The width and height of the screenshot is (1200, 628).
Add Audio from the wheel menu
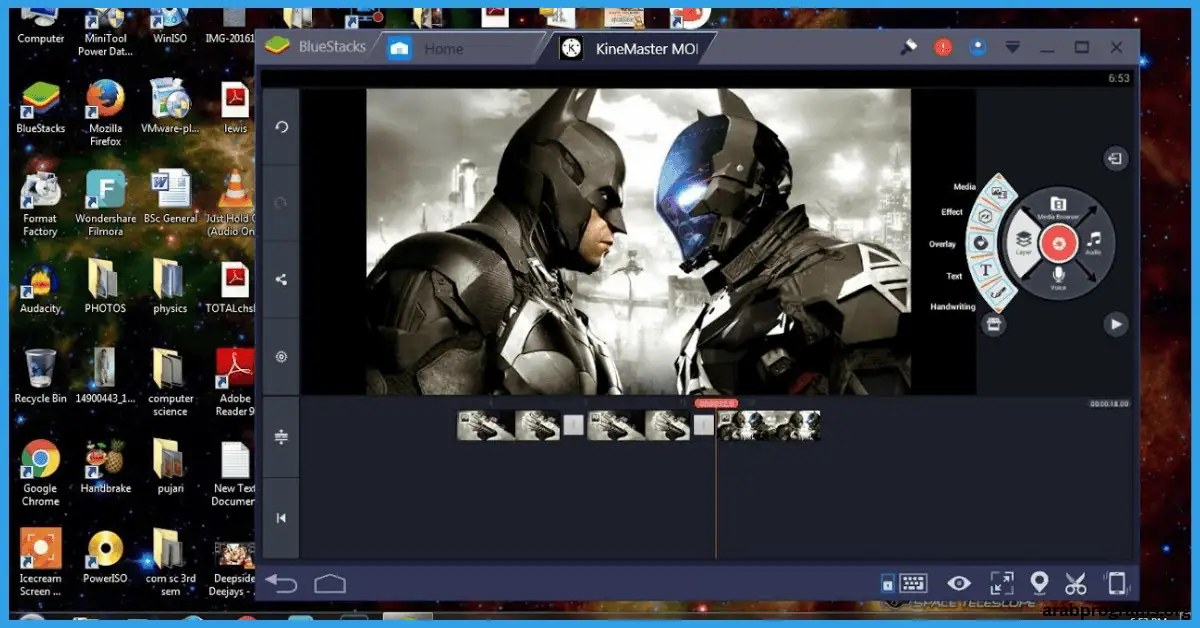pyautogui.click(x=1094, y=242)
